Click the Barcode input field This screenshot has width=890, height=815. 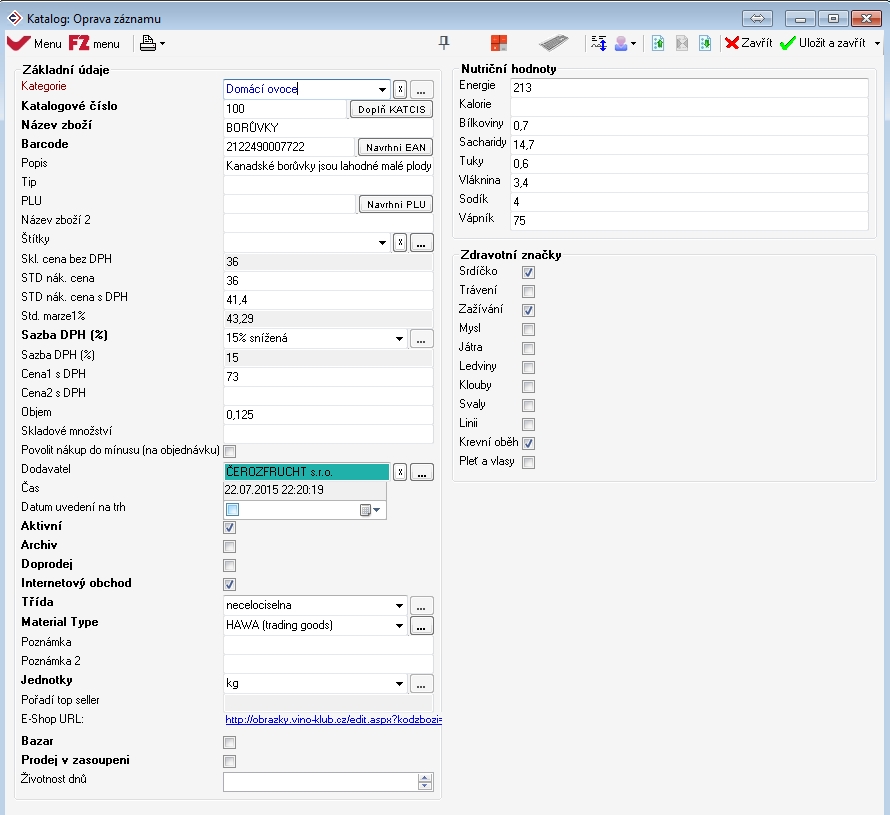pyautogui.click(x=289, y=147)
